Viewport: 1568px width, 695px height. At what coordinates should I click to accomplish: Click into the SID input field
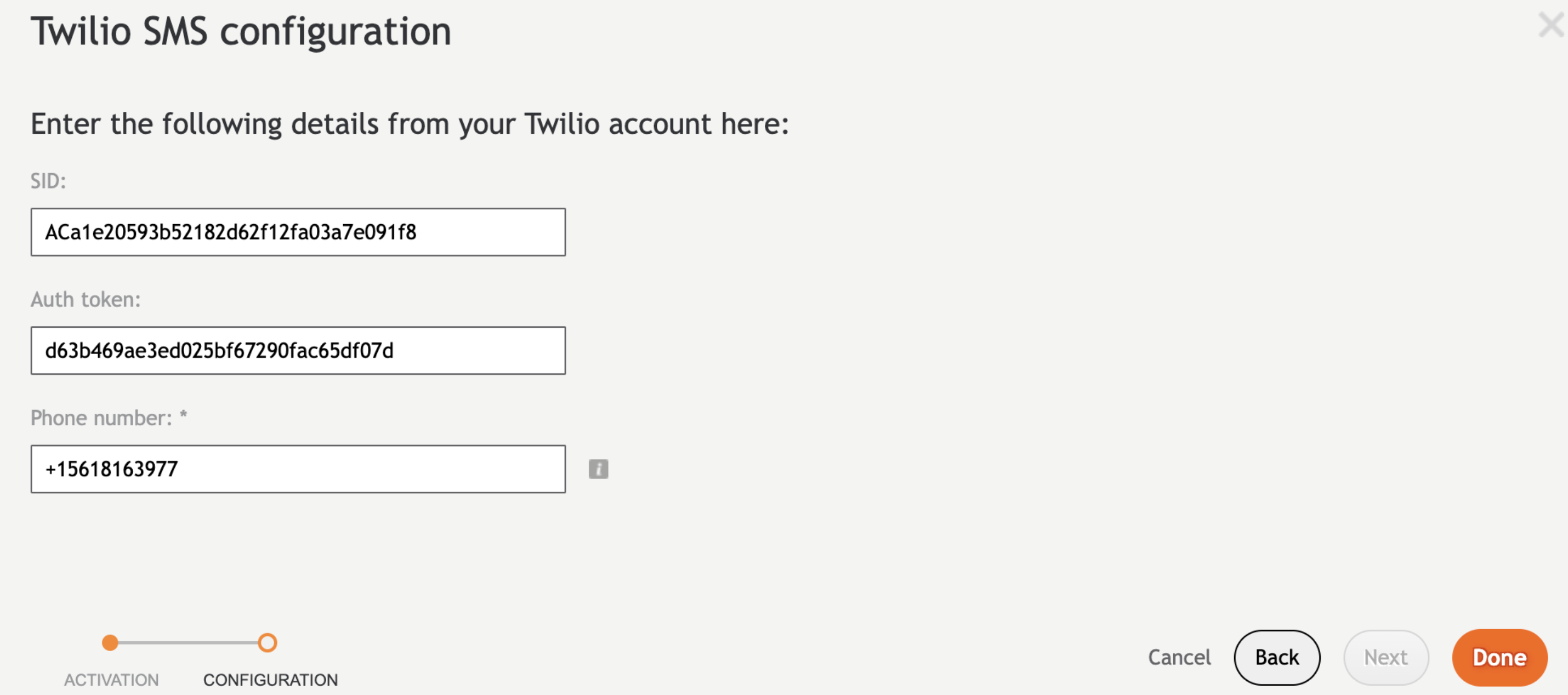298,232
